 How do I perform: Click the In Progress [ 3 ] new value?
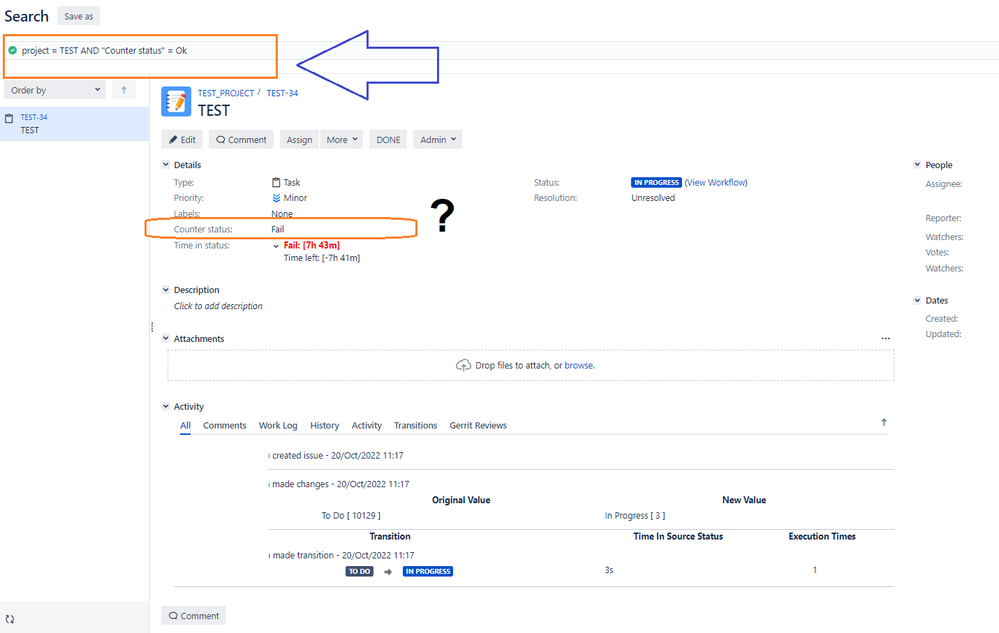635,515
